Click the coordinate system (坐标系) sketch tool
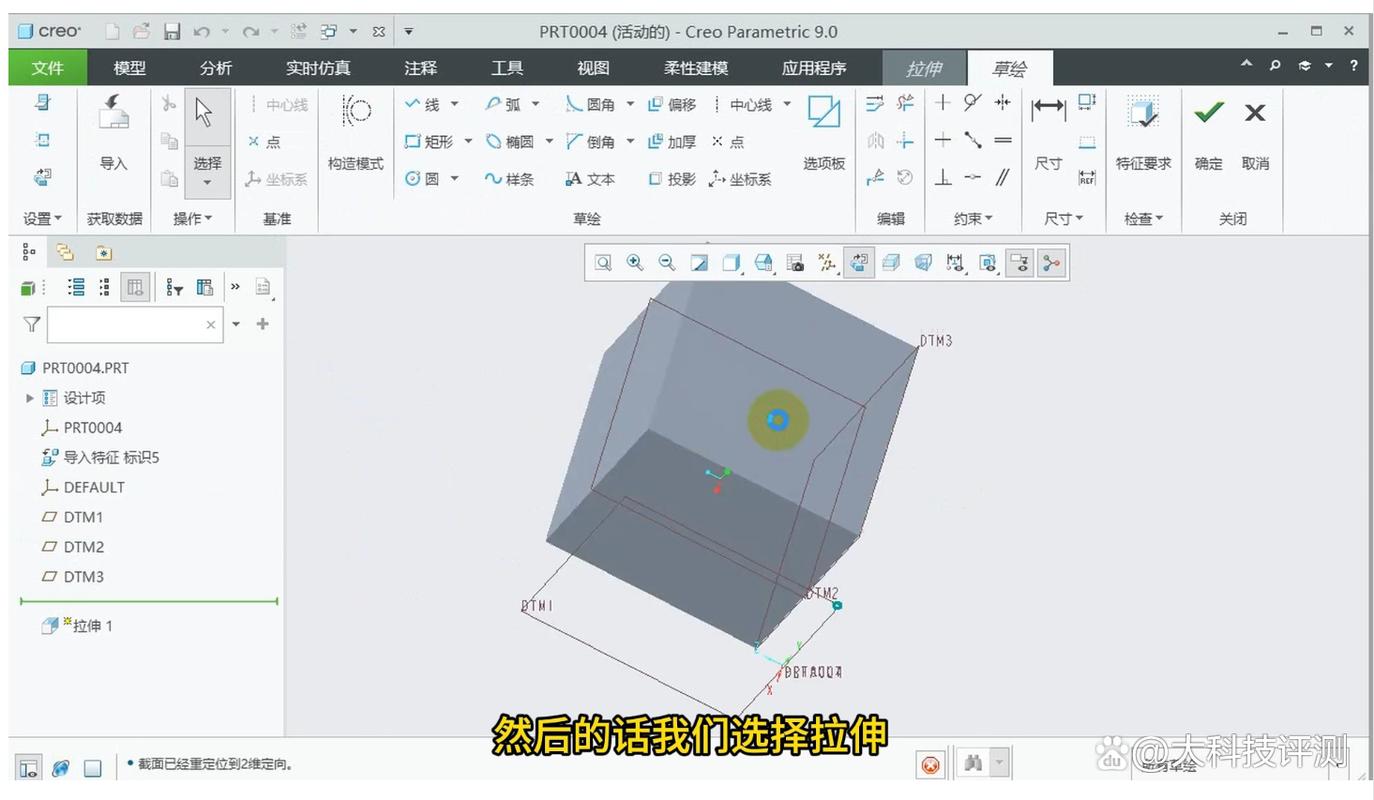Screen dimensions: 1374x800 coord(740,179)
